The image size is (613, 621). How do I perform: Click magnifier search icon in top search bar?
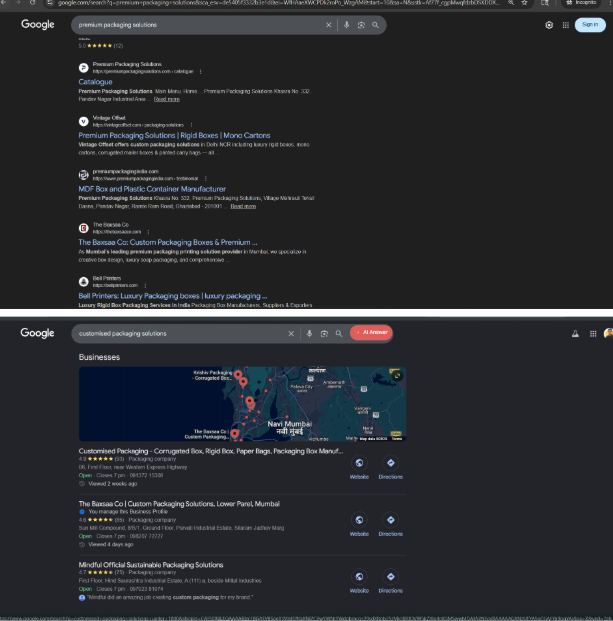pyautogui.click(x=375, y=25)
